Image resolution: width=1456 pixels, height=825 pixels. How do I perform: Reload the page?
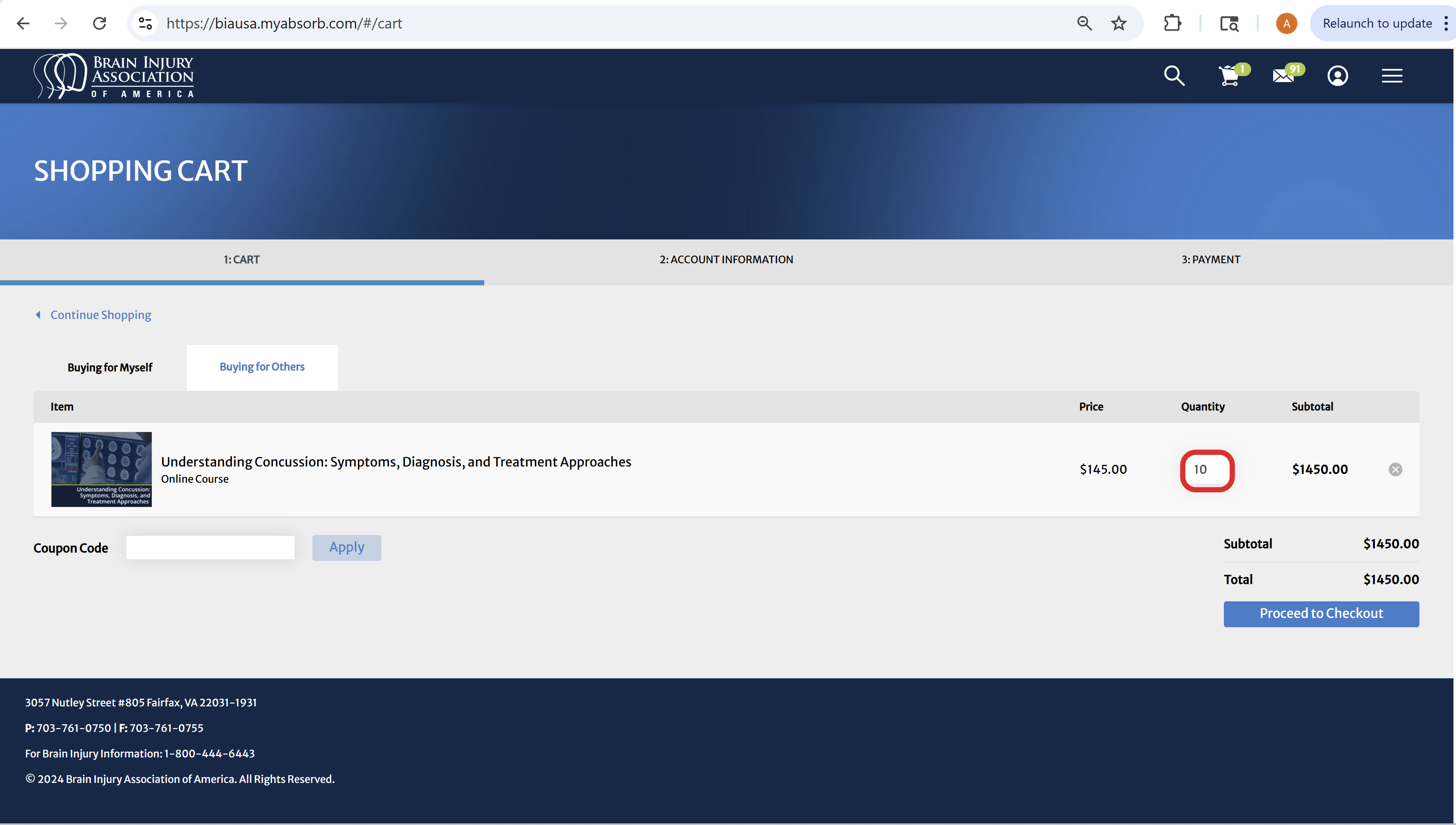tap(99, 23)
